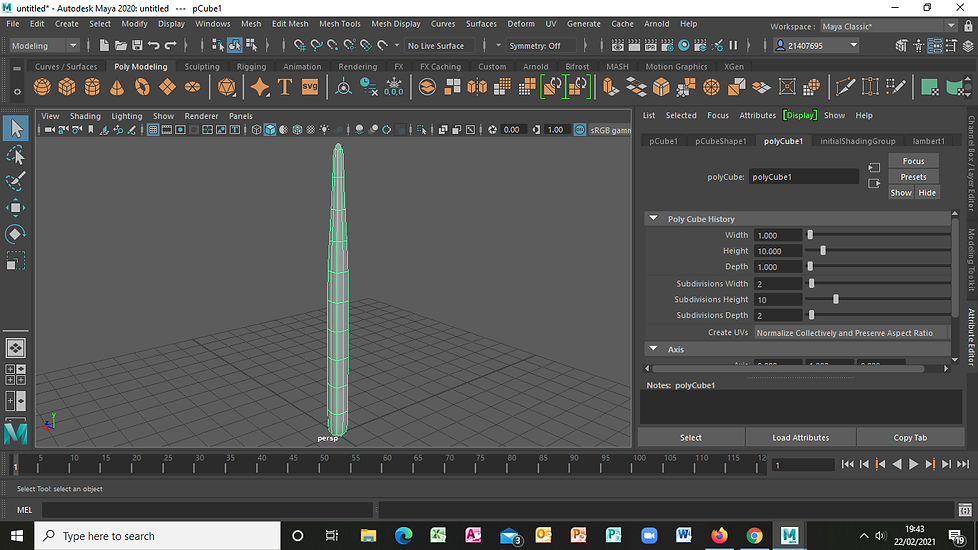Adjust the Width slider
The height and width of the screenshot is (550, 978).
coord(810,235)
